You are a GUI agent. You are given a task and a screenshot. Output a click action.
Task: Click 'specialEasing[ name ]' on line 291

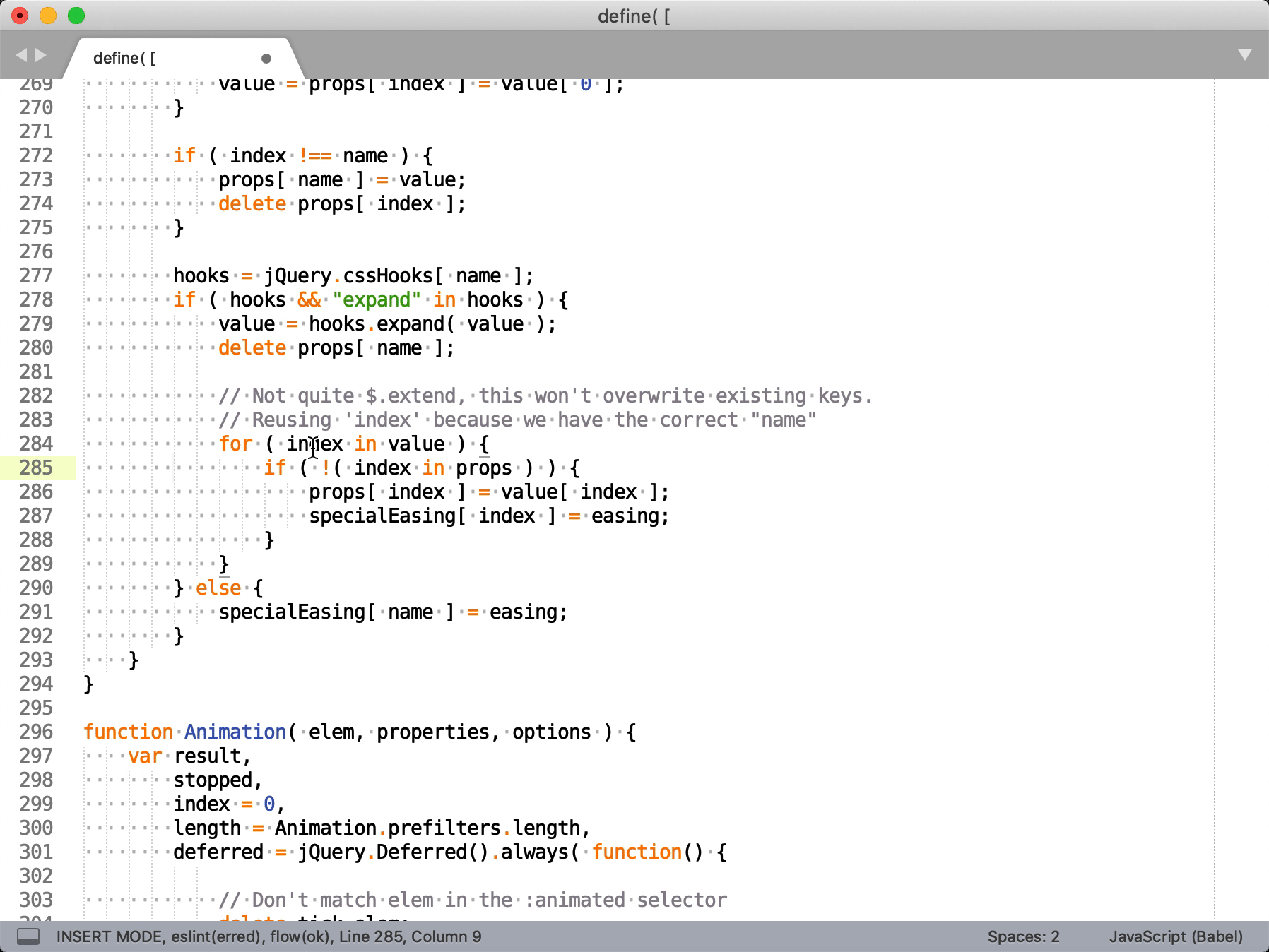337,612
